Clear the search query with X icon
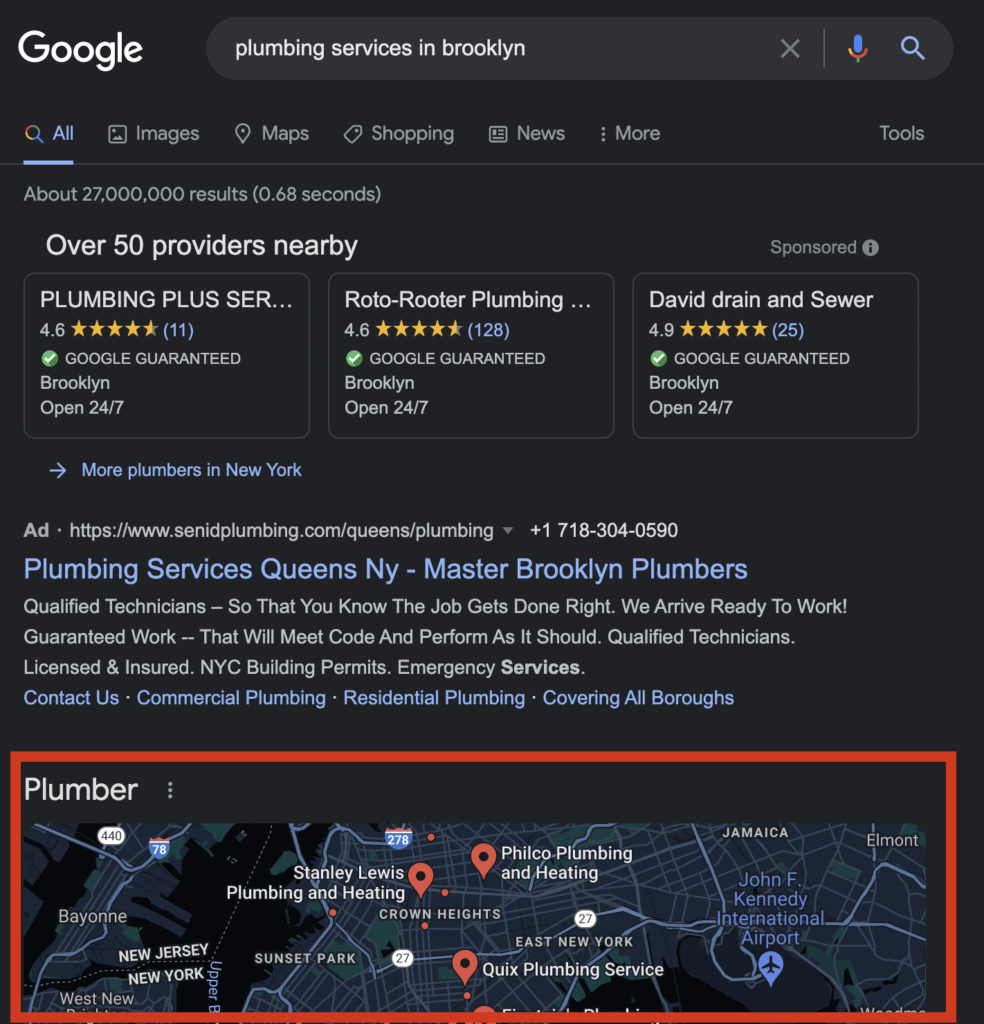Viewport: 984px width, 1024px height. [790, 48]
